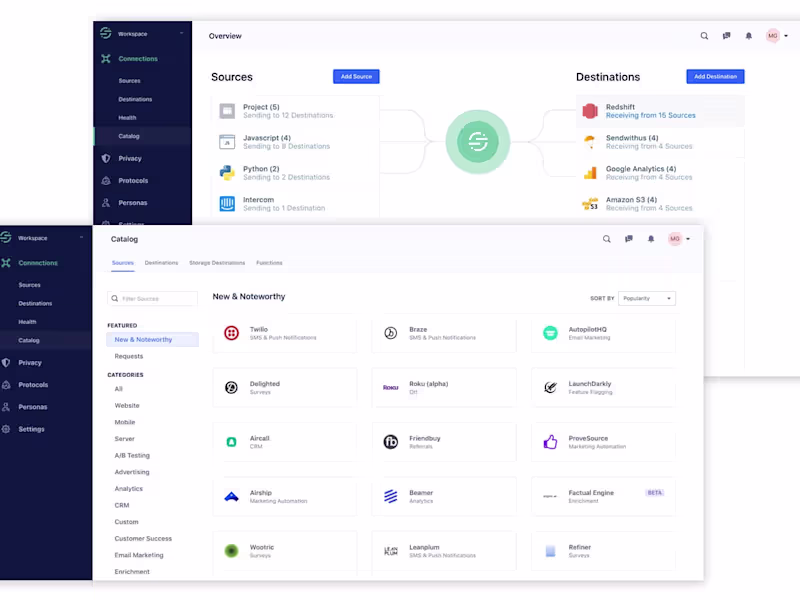Open notifications bell in Overview window

[748, 36]
